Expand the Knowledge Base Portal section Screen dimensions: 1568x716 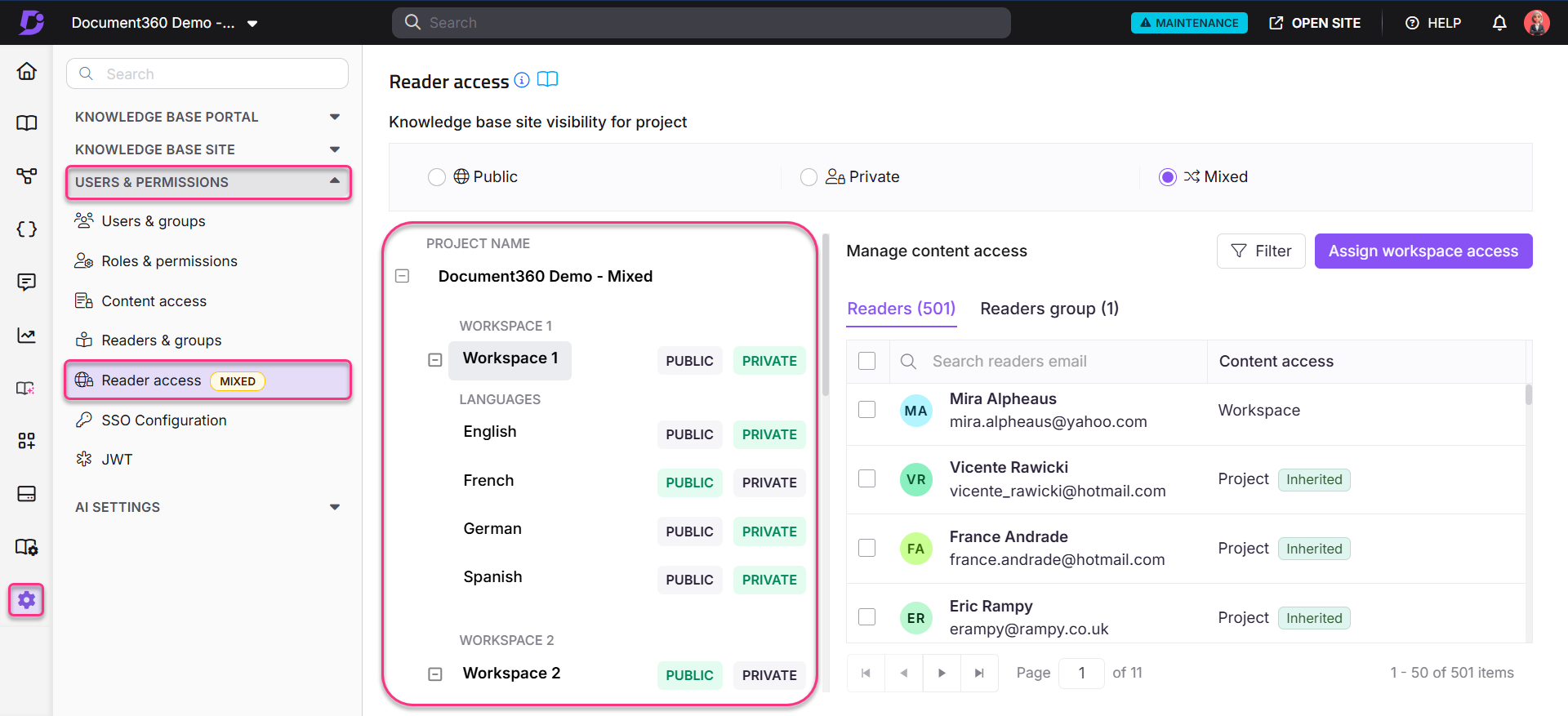[207, 117]
